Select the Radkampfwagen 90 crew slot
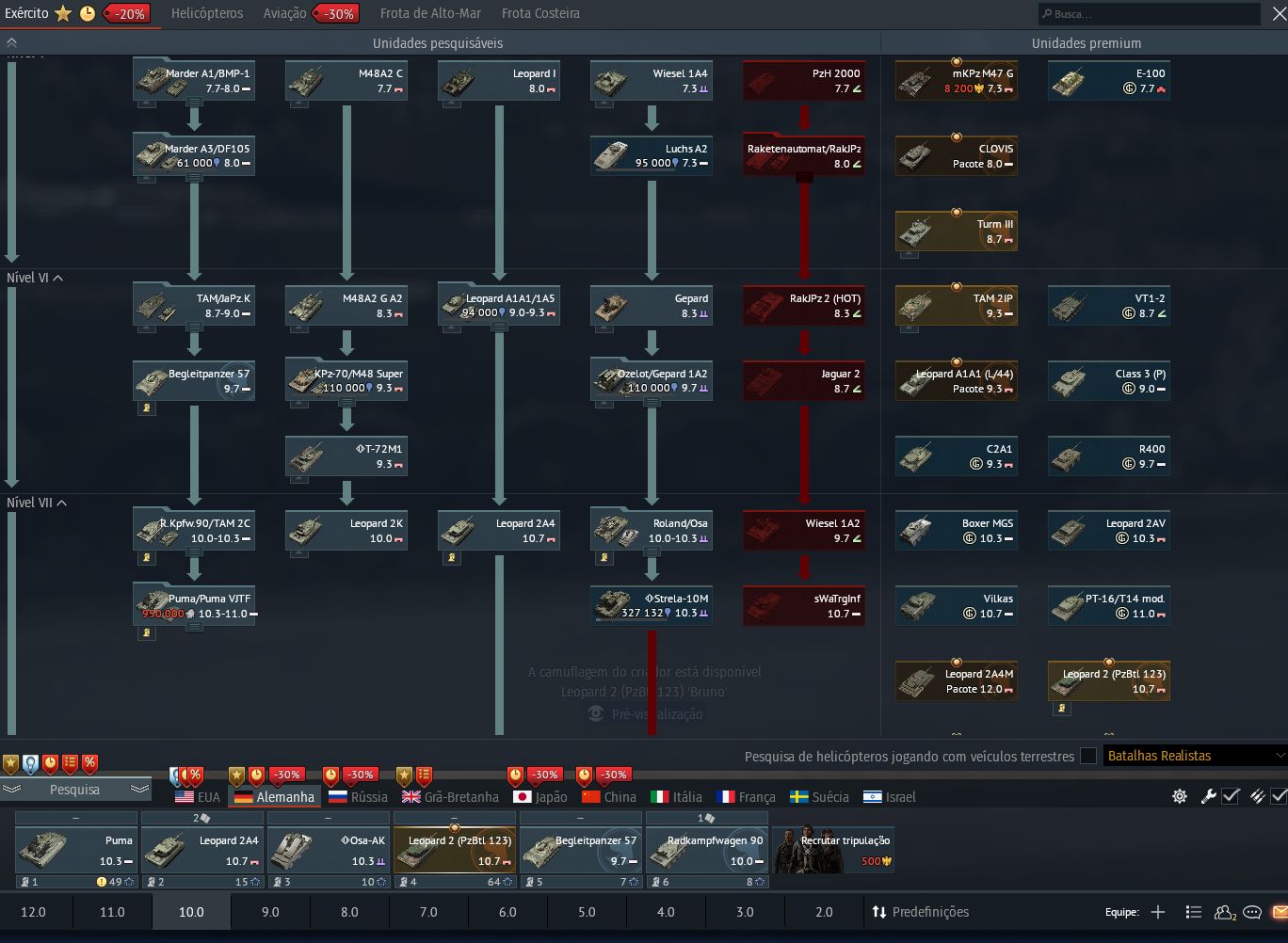The height and width of the screenshot is (943, 1288). (x=707, y=850)
